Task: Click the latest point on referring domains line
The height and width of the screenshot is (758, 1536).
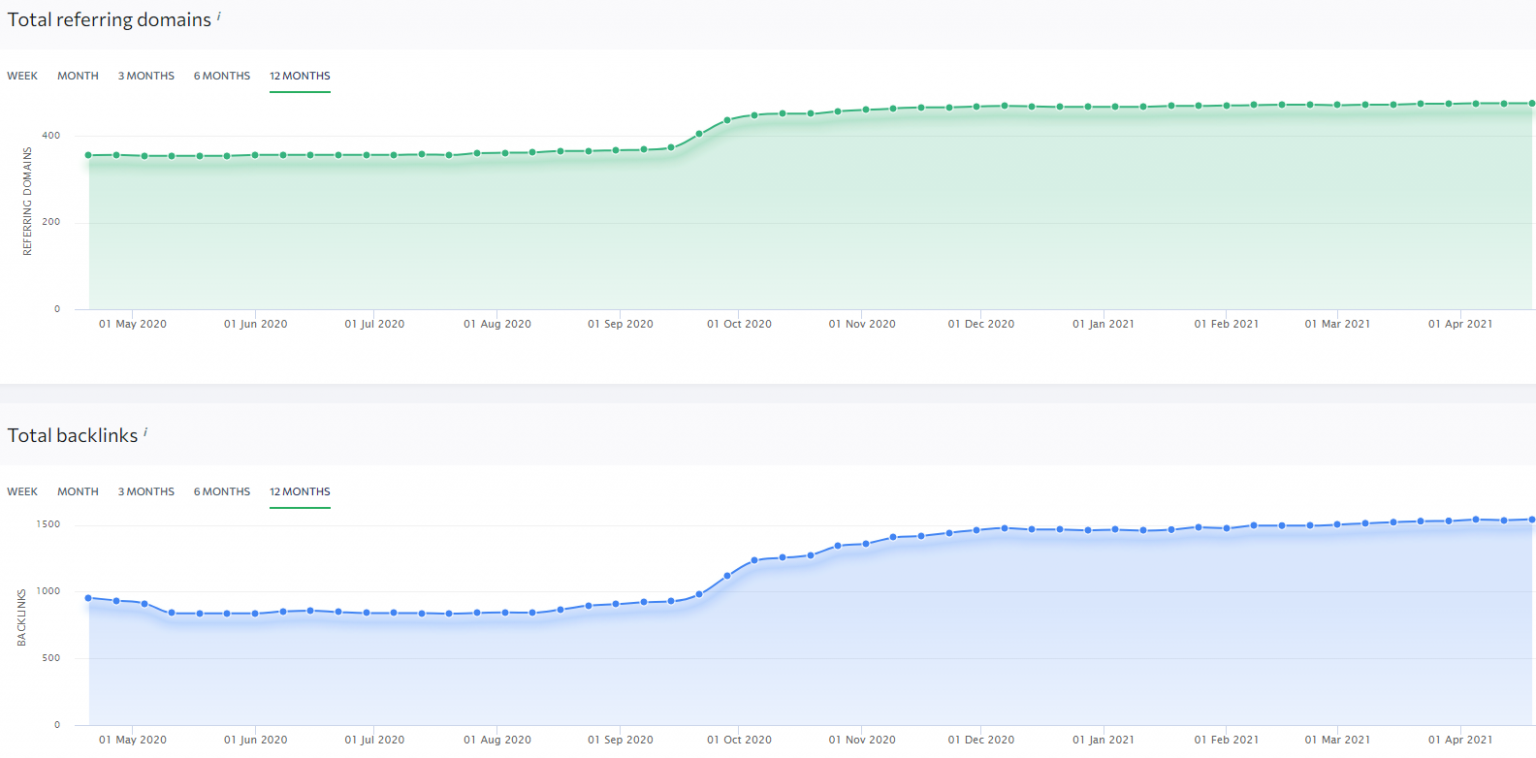Action: (x=1531, y=103)
